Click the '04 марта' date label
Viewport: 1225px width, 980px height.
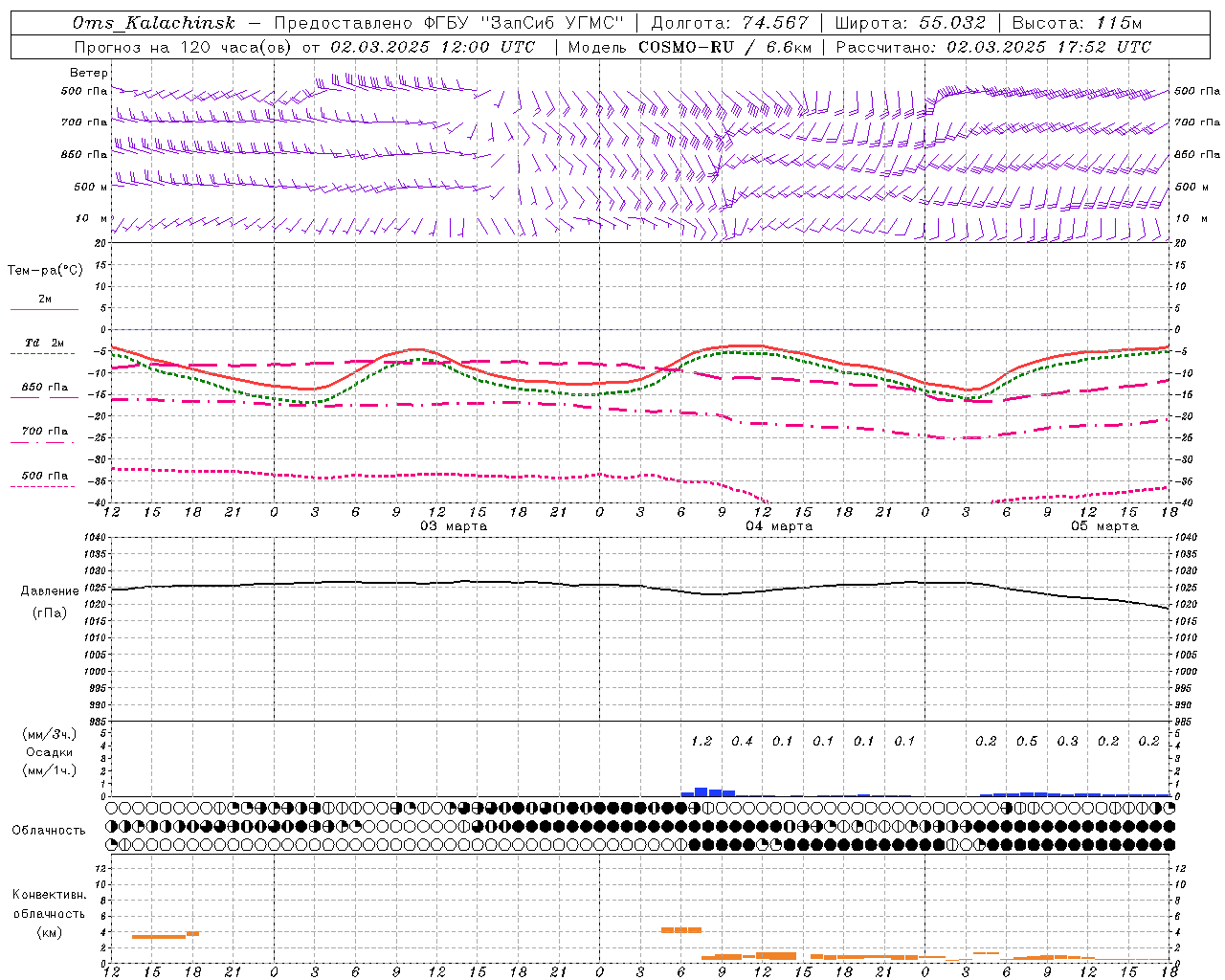tap(779, 525)
